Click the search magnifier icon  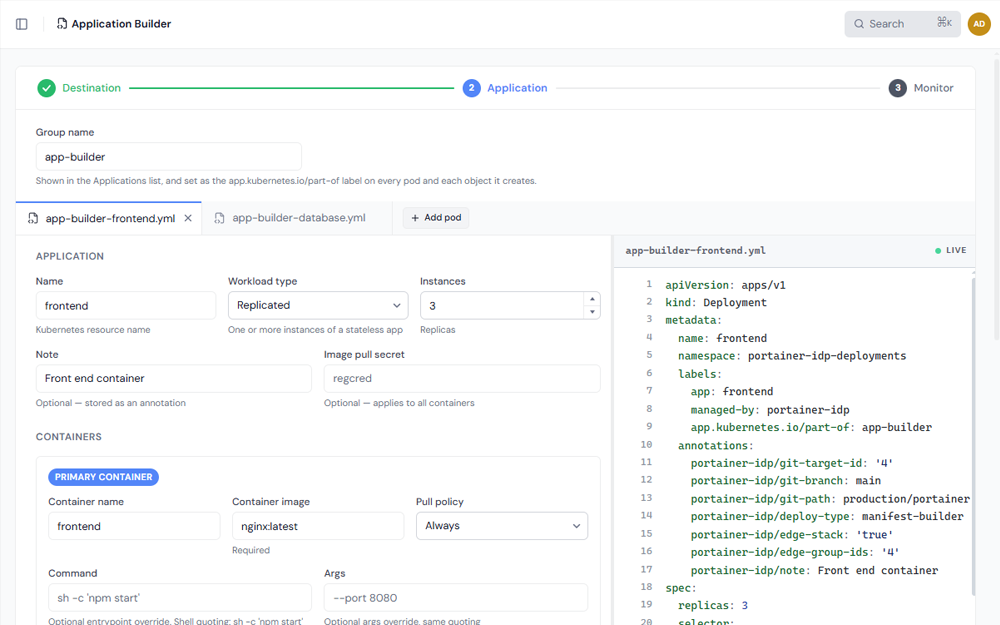click(859, 24)
